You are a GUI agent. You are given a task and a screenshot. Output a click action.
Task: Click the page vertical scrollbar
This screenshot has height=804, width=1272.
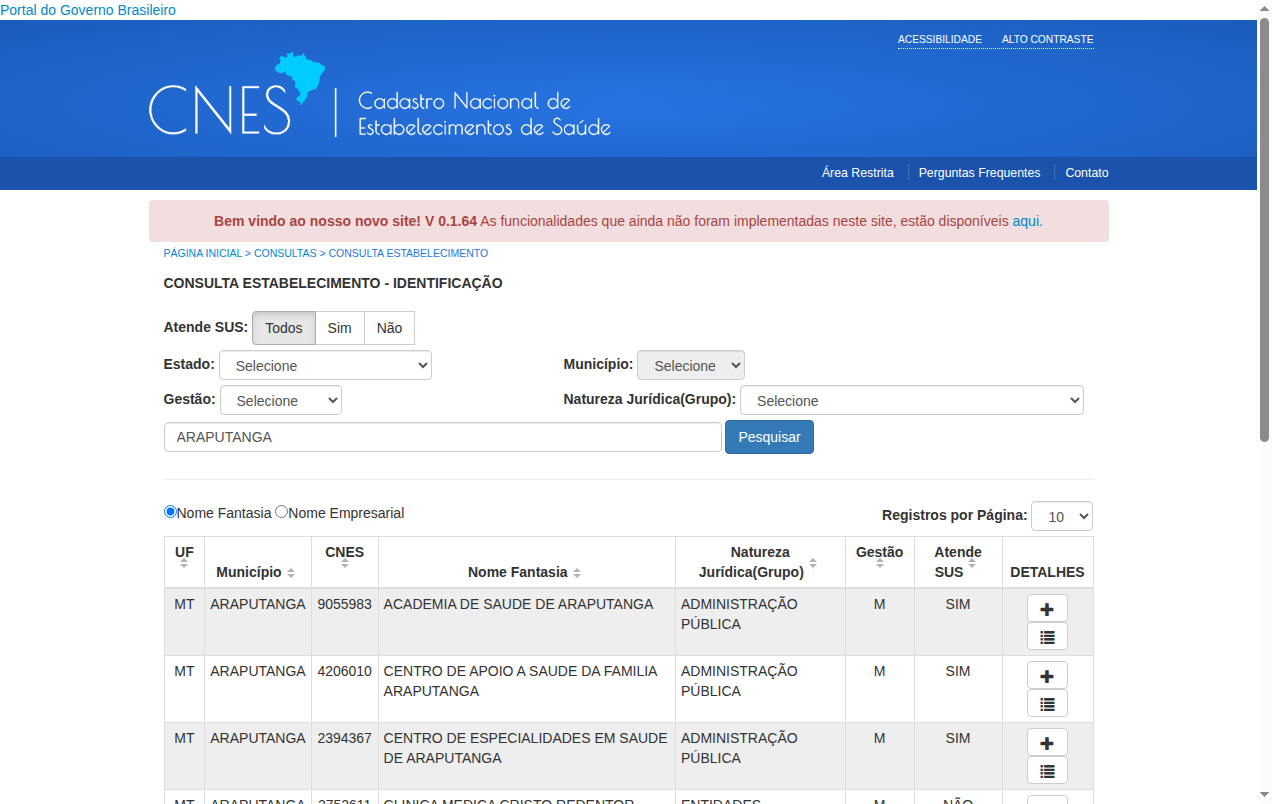pyautogui.click(x=1264, y=230)
